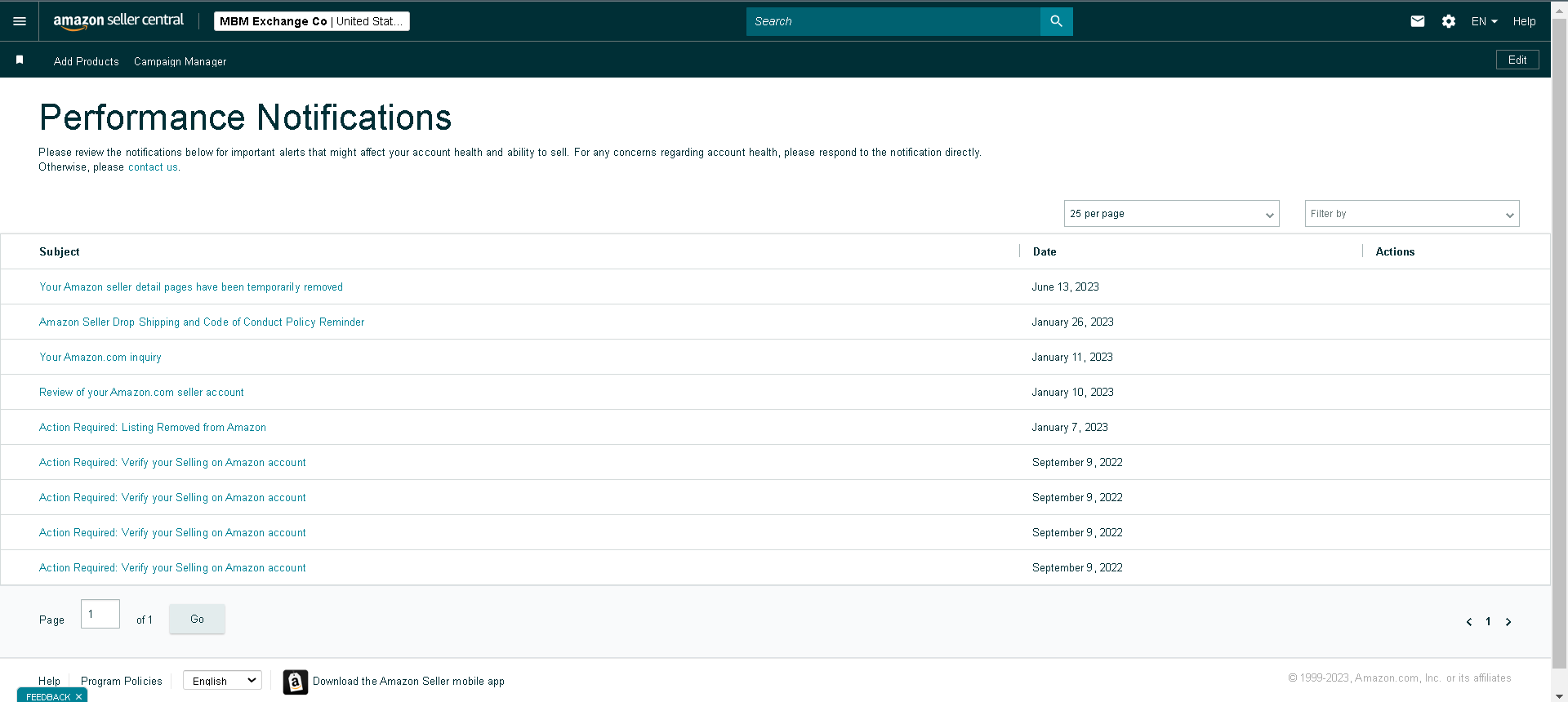
Task: Click the January 10, 2023 date cell
Action: pyautogui.click(x=1072, y=393)
